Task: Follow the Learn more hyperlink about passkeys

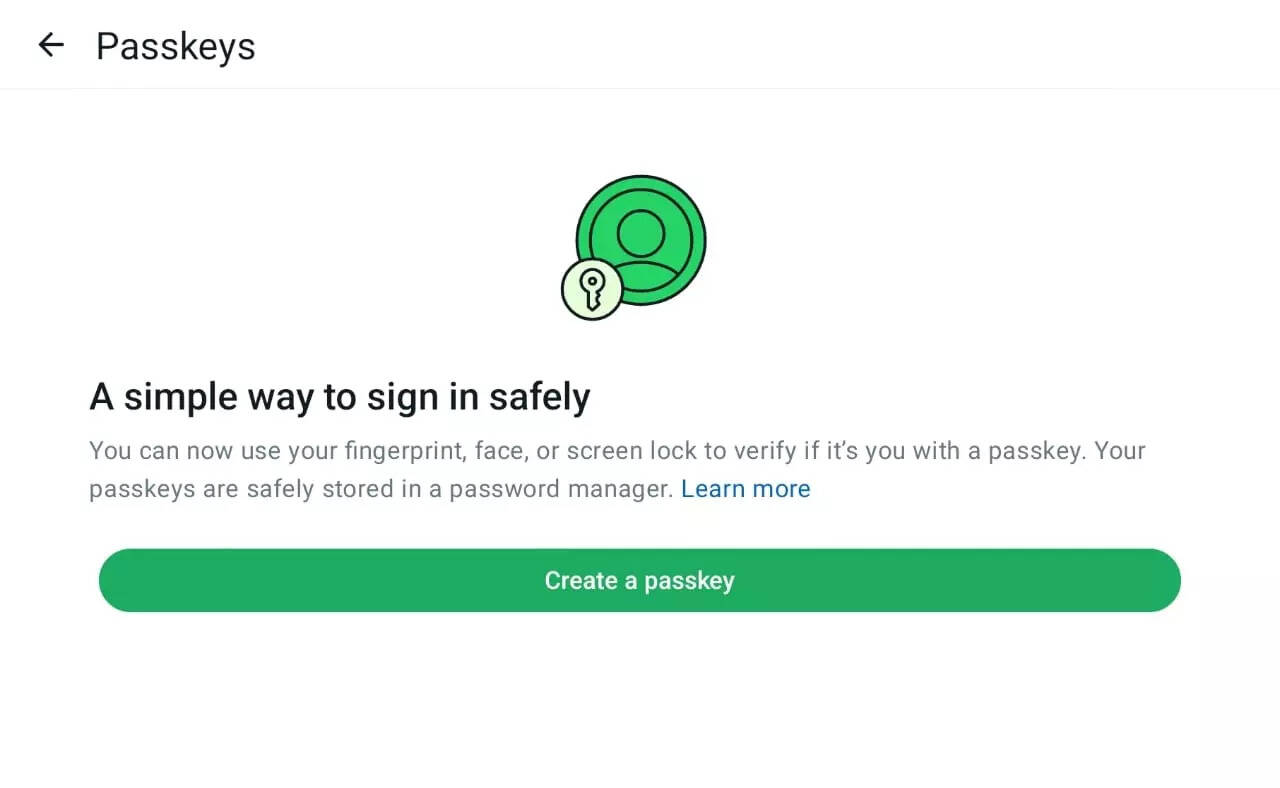Action: click(745, 488)
